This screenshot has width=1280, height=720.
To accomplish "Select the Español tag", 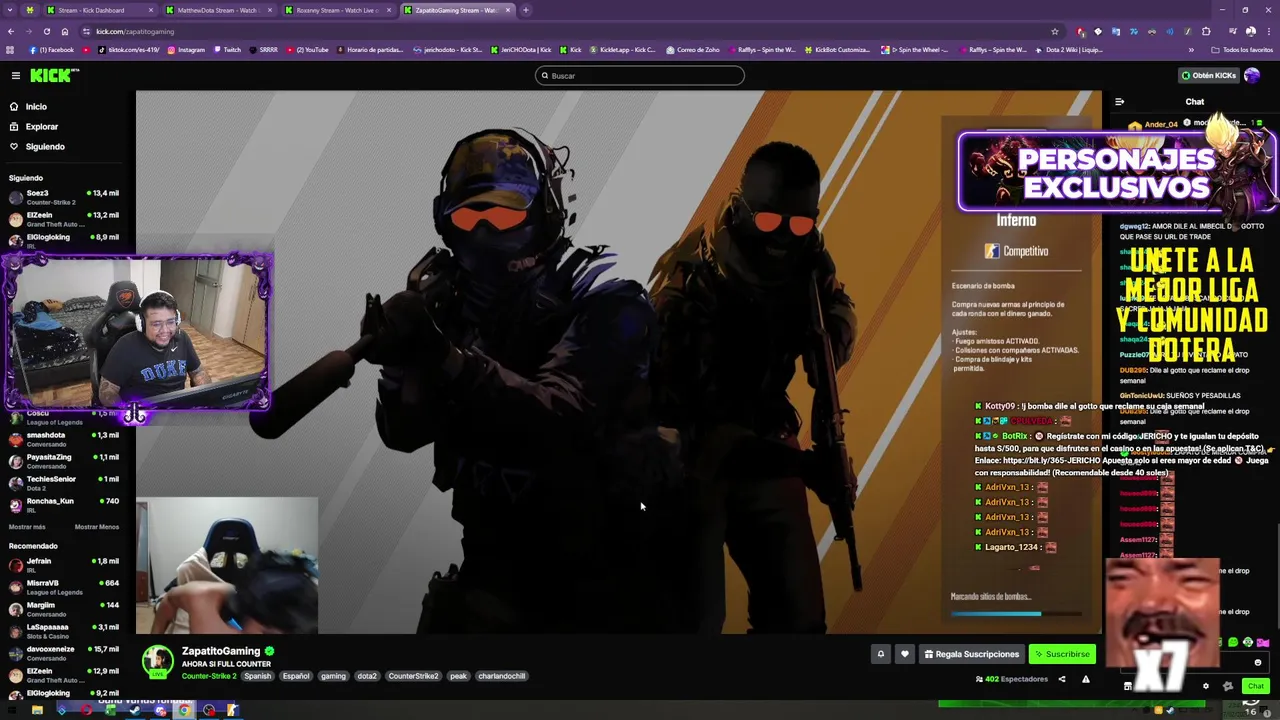I will (296, 676).
